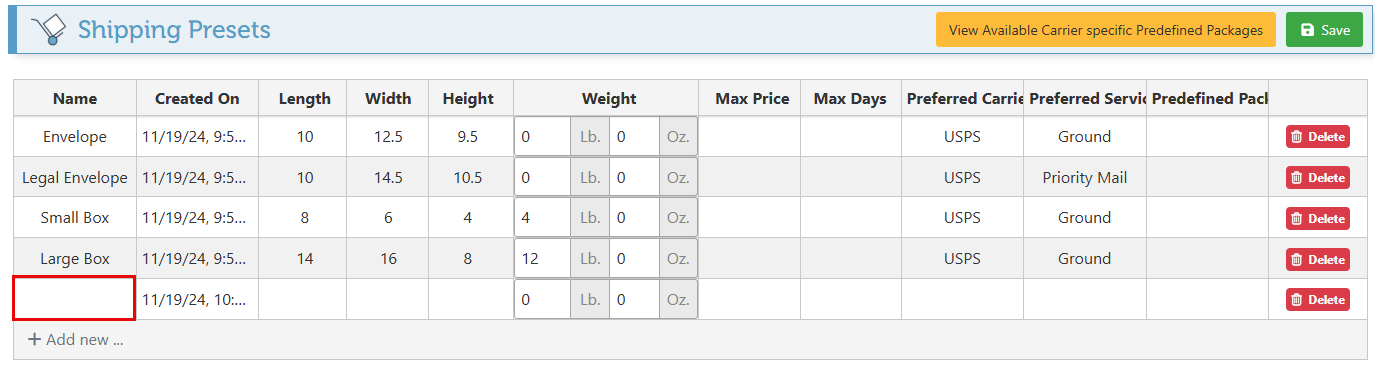Delete the Large Box preset
The width and height of the screenshot is (1375, 370).
1318,259
